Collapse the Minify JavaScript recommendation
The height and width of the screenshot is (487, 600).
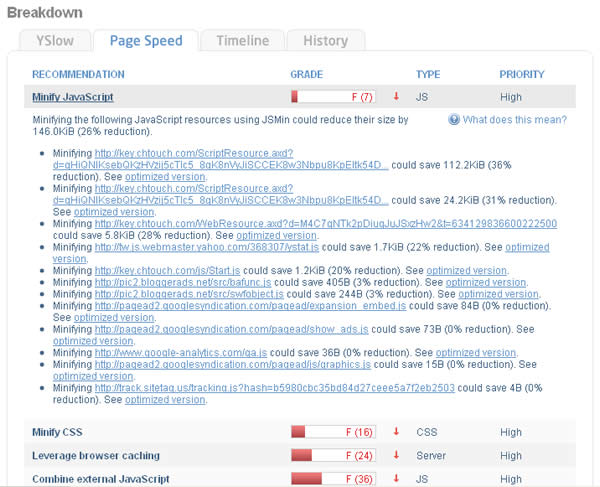[73, 97]
